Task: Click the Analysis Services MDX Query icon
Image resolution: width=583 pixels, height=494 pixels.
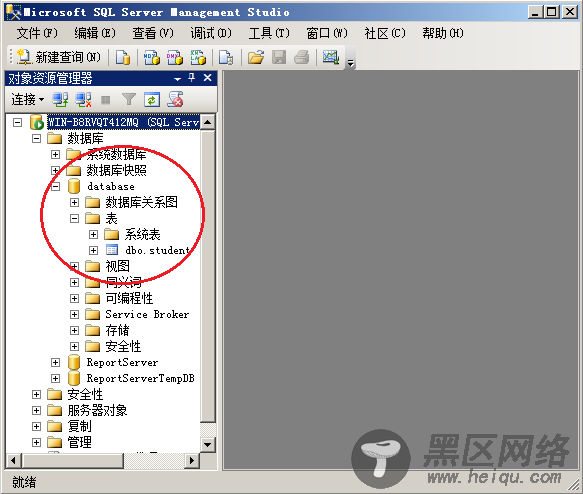Action: click(x=152, y=57)
